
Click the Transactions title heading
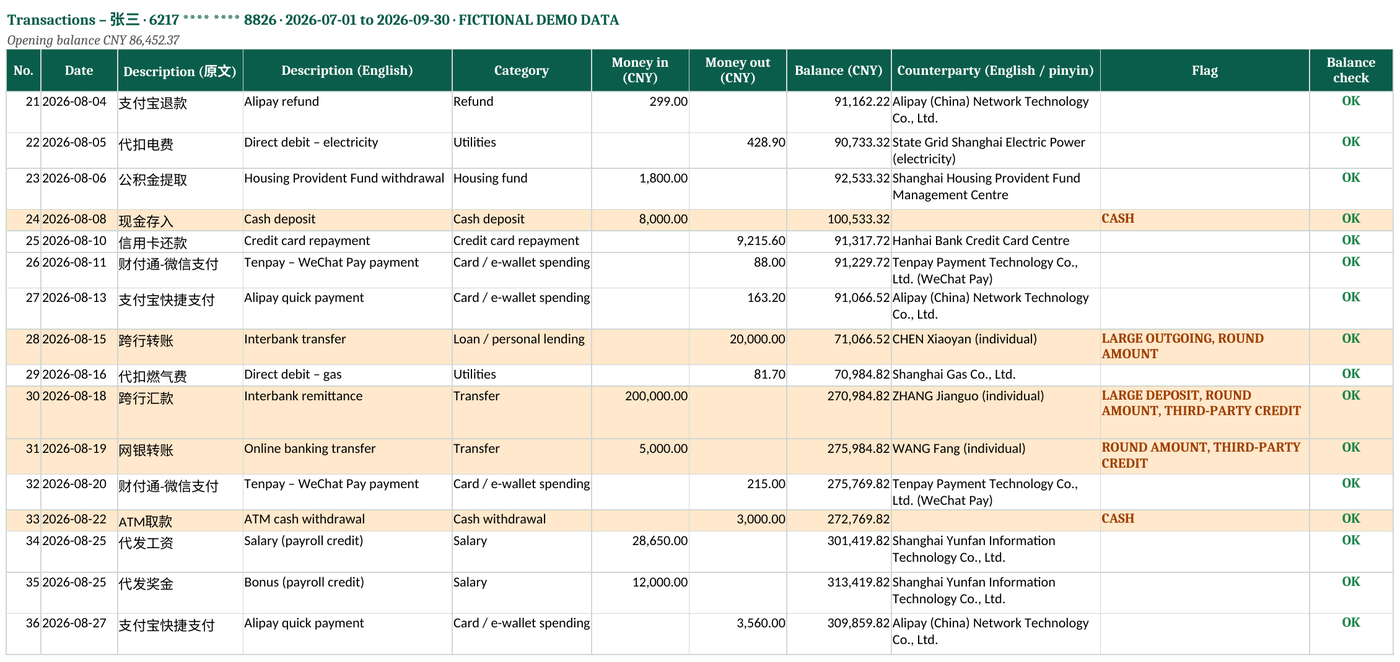point(313,19)
